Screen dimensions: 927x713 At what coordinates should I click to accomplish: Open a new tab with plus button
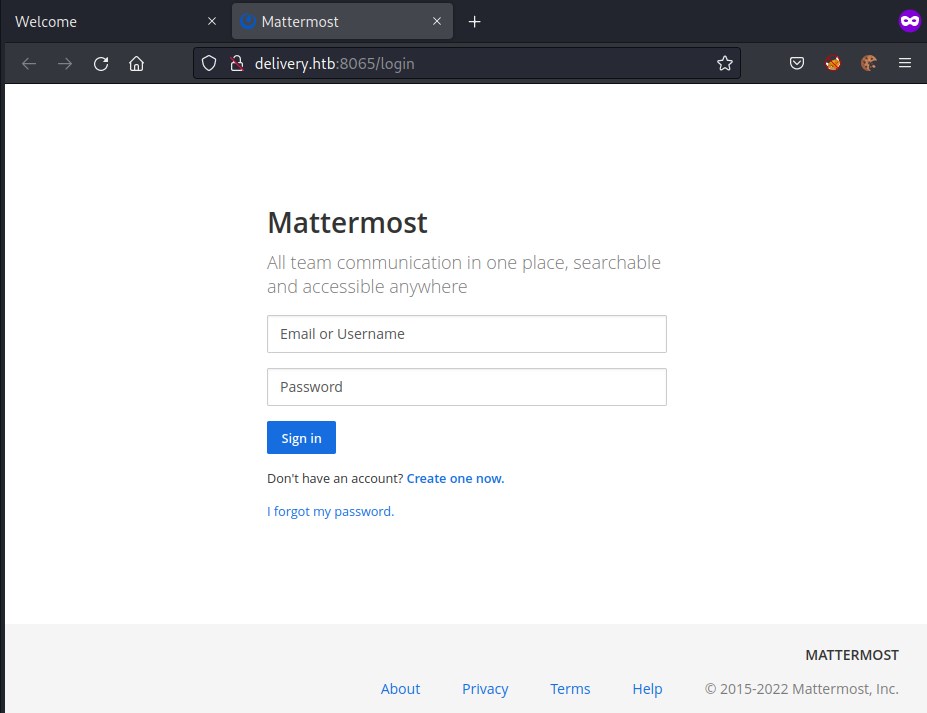coord(475,22)
